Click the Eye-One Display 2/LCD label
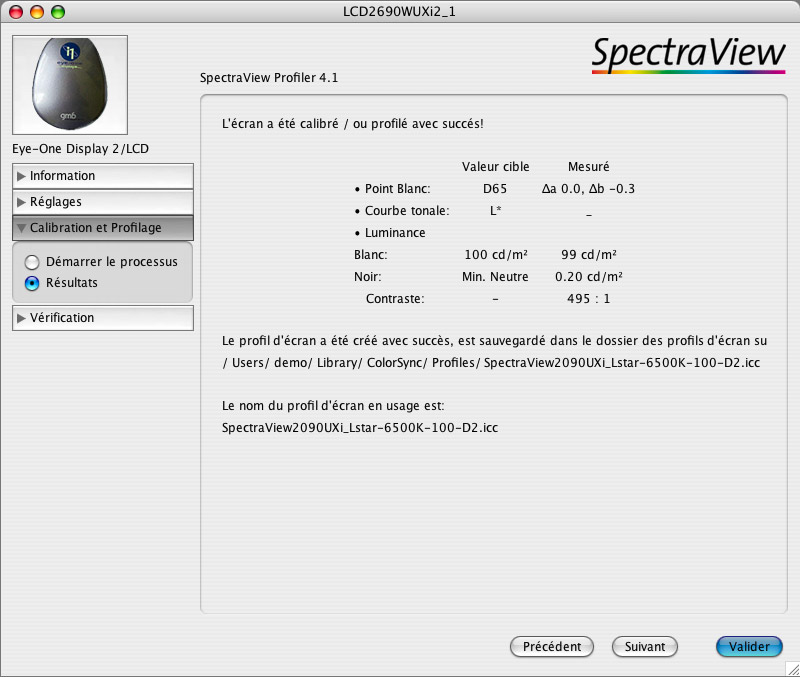800x677 pixels. (81, 149)
